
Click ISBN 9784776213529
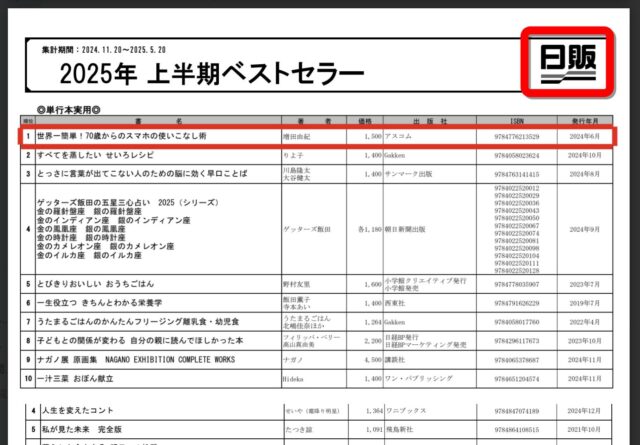517,137
